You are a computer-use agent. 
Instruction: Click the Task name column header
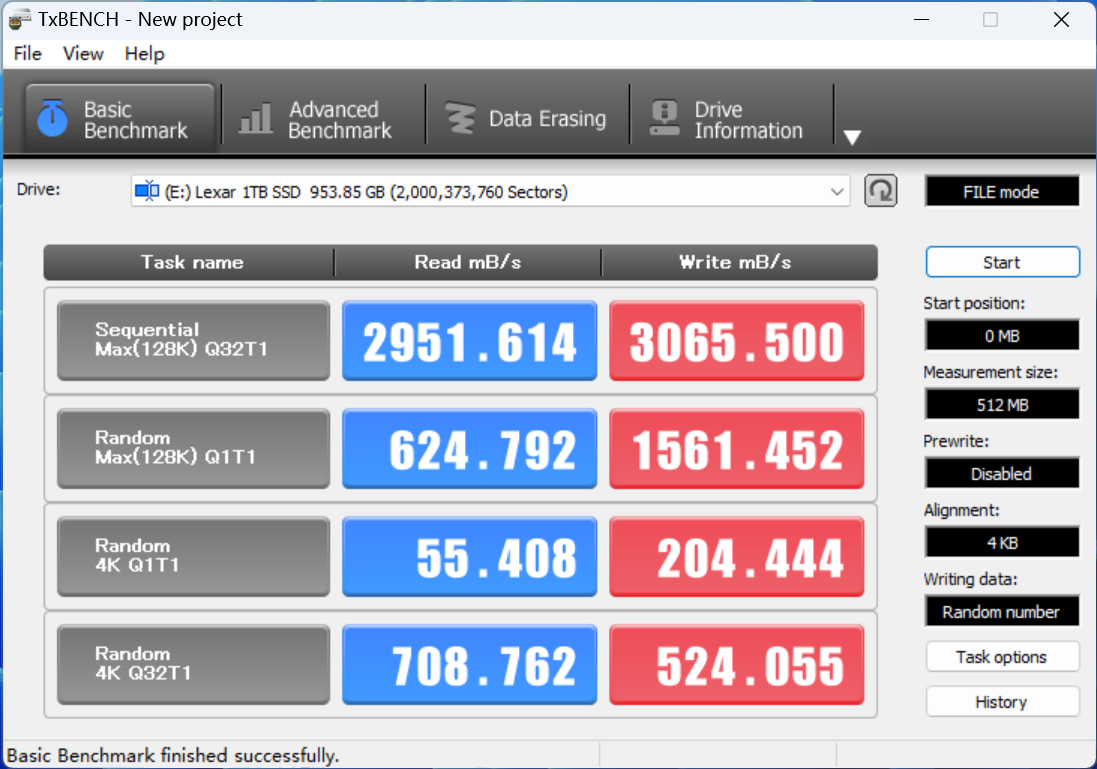coord(192,262)
